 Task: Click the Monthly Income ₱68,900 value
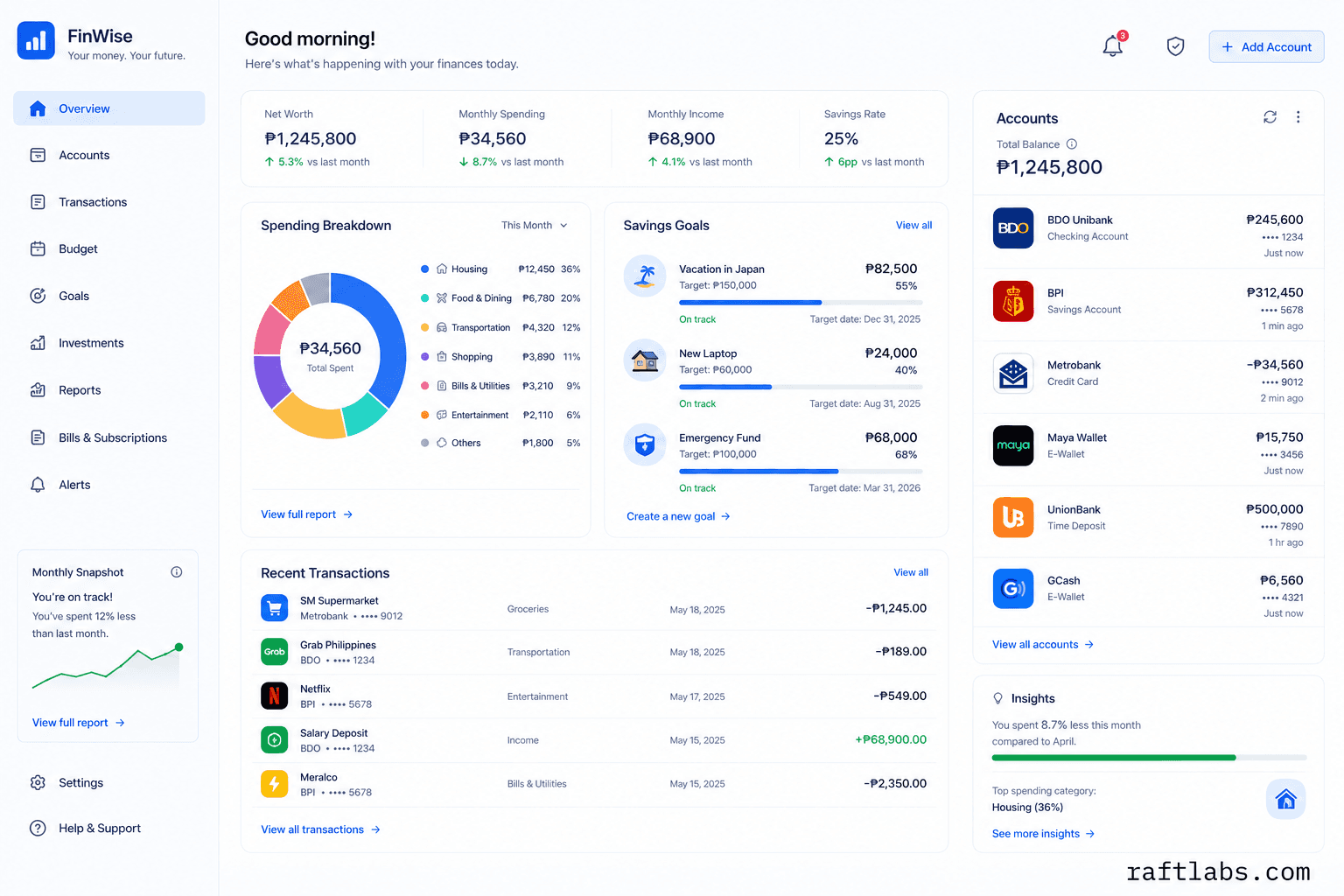pos(682,139)
